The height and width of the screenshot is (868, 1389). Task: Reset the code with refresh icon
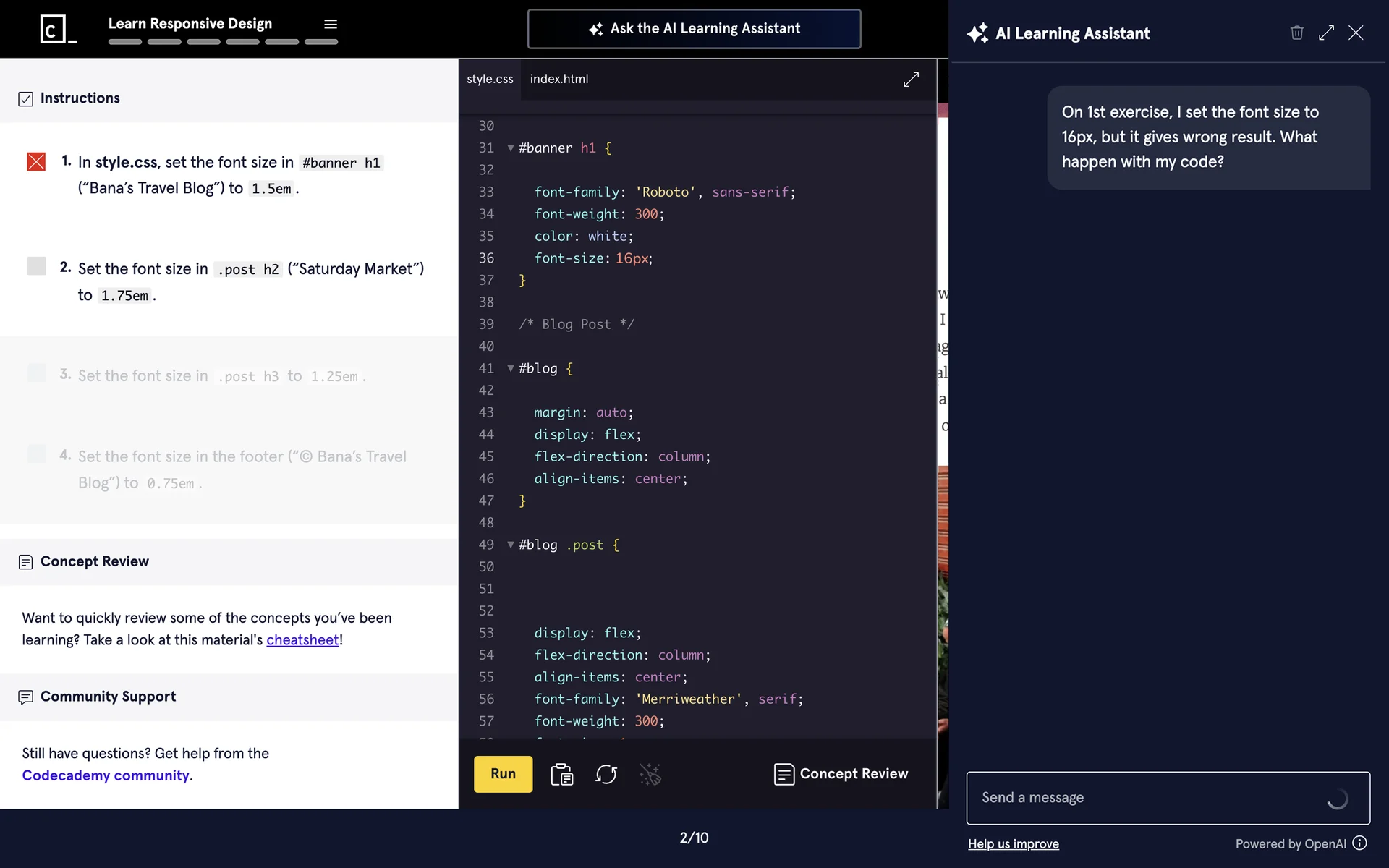[x=606, y=774]
